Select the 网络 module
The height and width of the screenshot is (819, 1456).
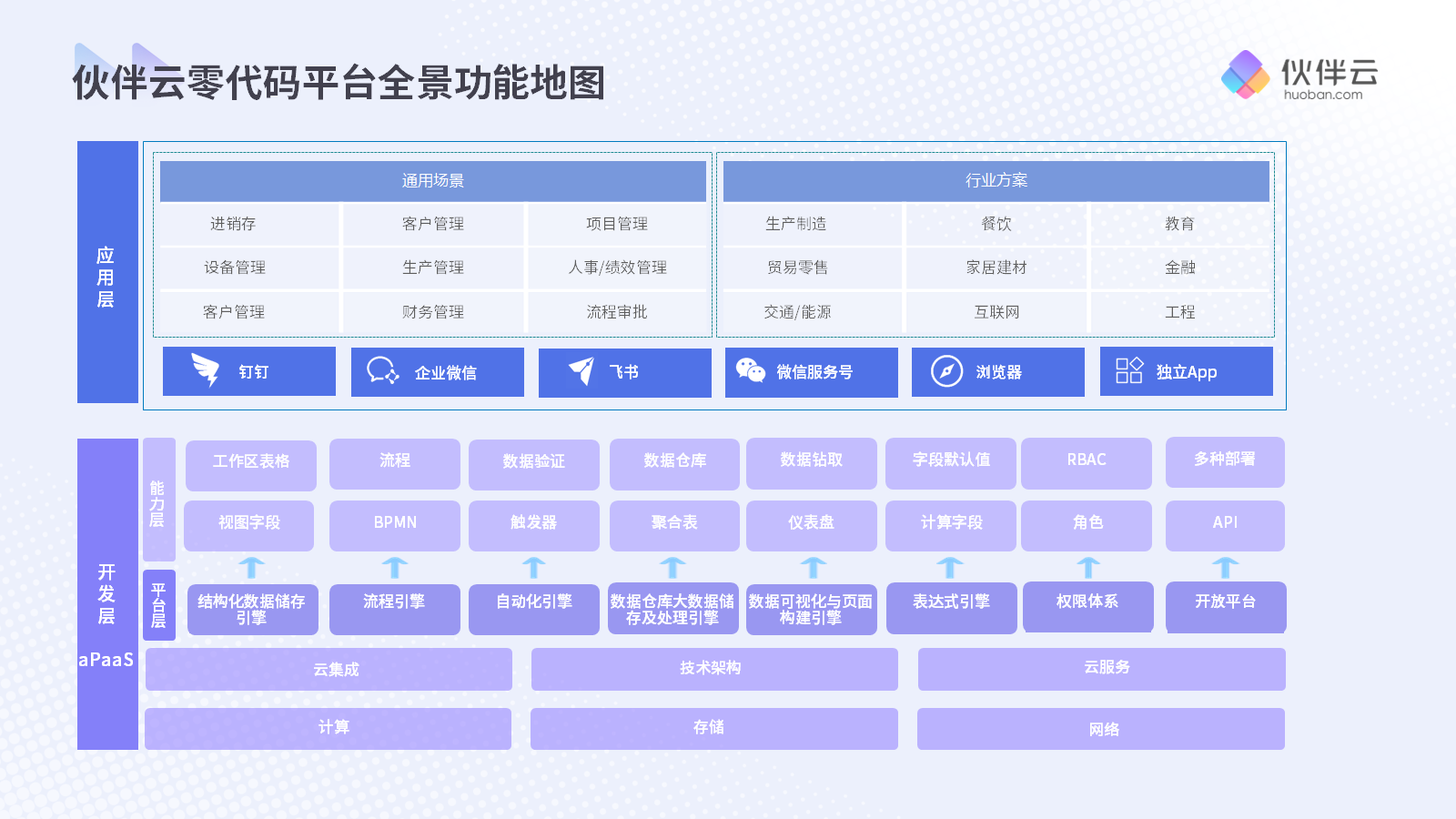point(1102,728)
